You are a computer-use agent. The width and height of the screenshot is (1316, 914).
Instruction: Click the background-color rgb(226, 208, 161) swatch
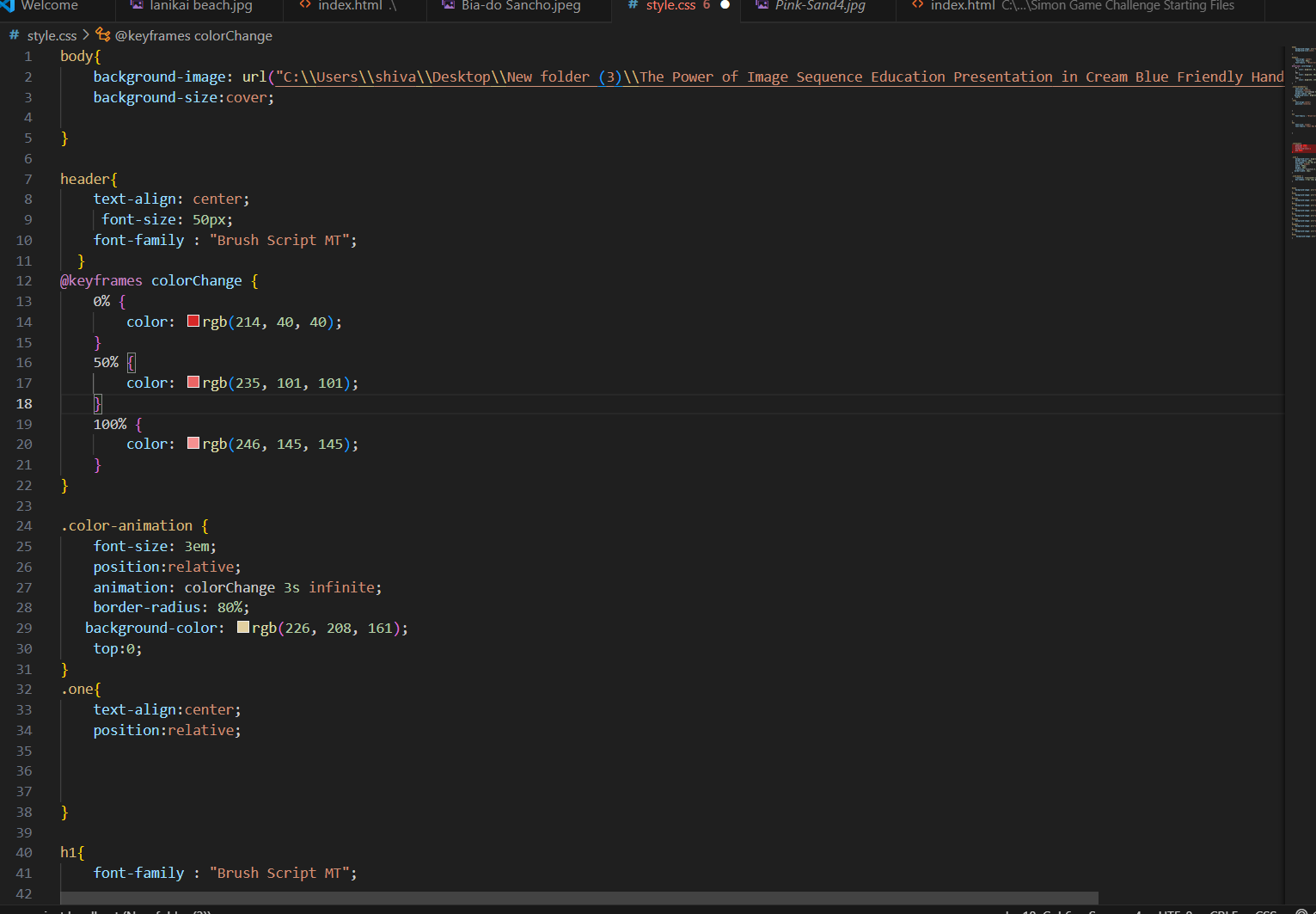click(243, 628)
